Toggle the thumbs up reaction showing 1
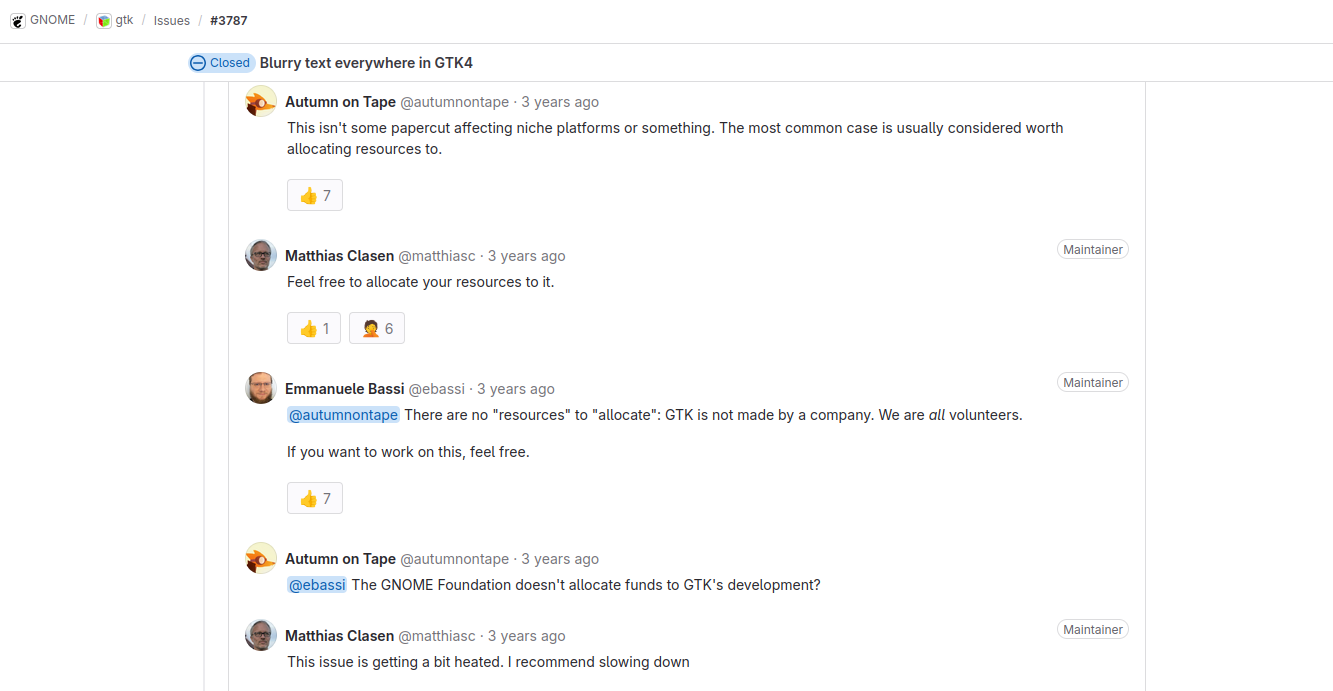The width and height of the screenshot is (1333, 691). coord(314,328)
